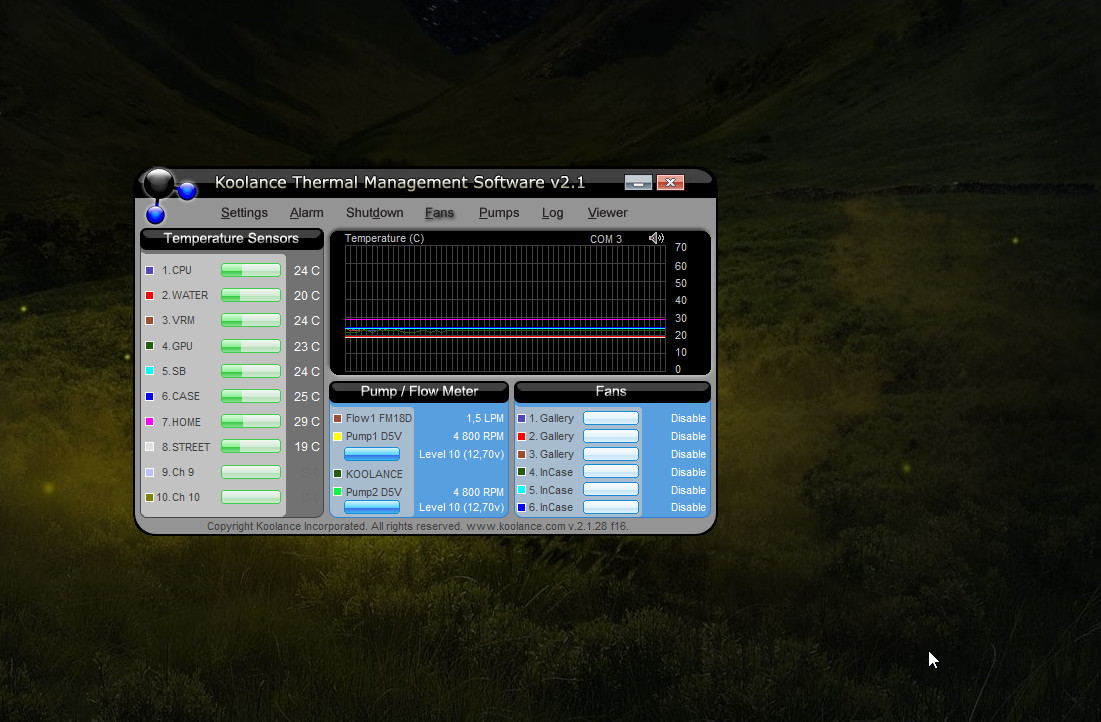Click the 1. Gallery fan swatch
The height and width of the screenshot is (722, 1101).
click(x=522, y=419)
